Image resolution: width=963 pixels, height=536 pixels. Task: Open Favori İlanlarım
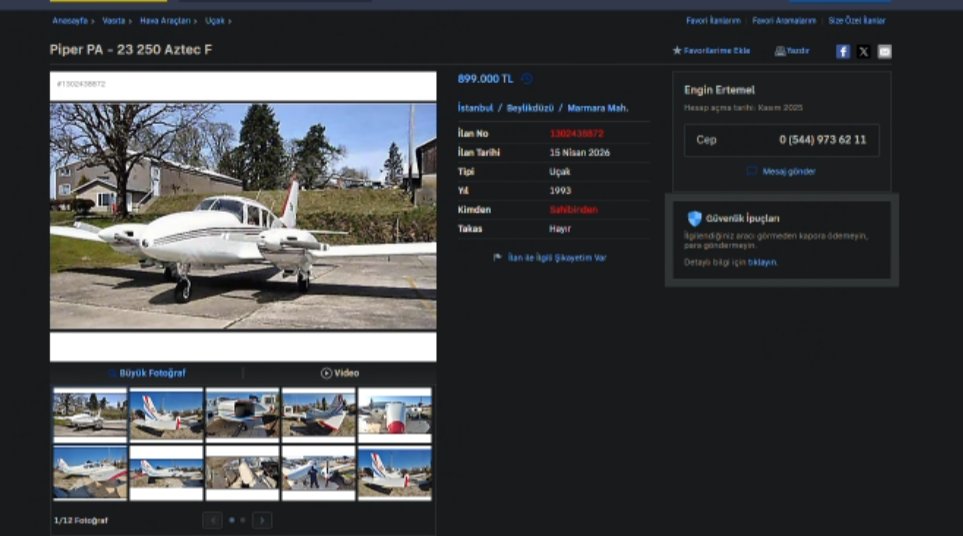point(713,21)
